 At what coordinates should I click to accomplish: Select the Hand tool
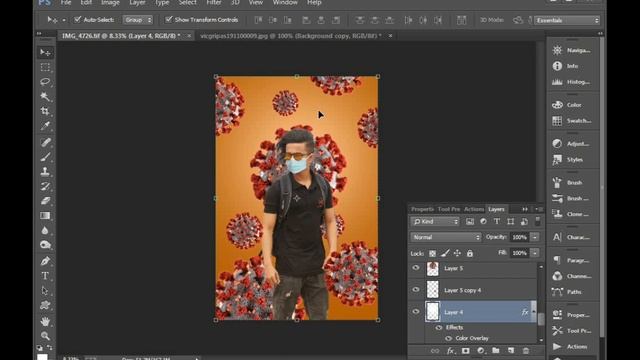[x=45, y=321]
